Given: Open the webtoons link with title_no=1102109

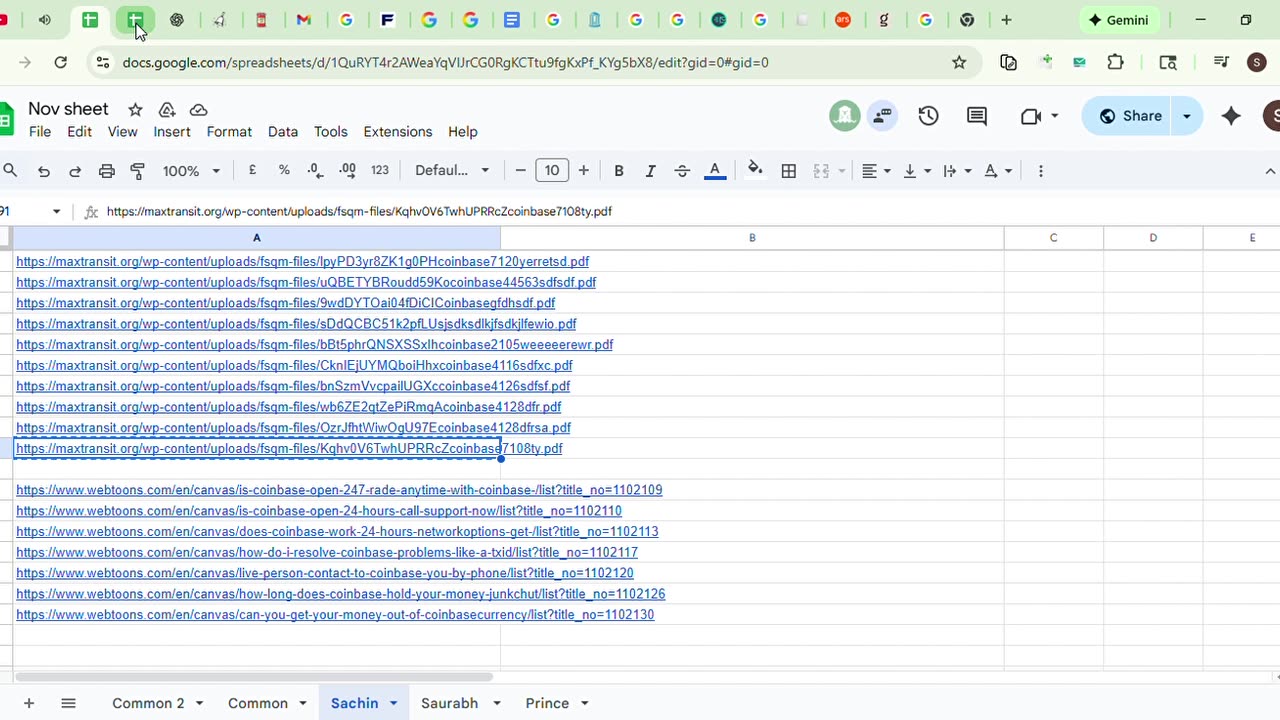Looking at the screenshot, I should 339,490.
